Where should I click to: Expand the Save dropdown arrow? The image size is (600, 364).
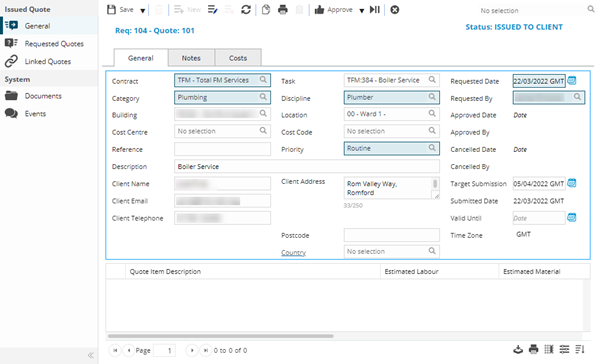click(x=142, y=10)
